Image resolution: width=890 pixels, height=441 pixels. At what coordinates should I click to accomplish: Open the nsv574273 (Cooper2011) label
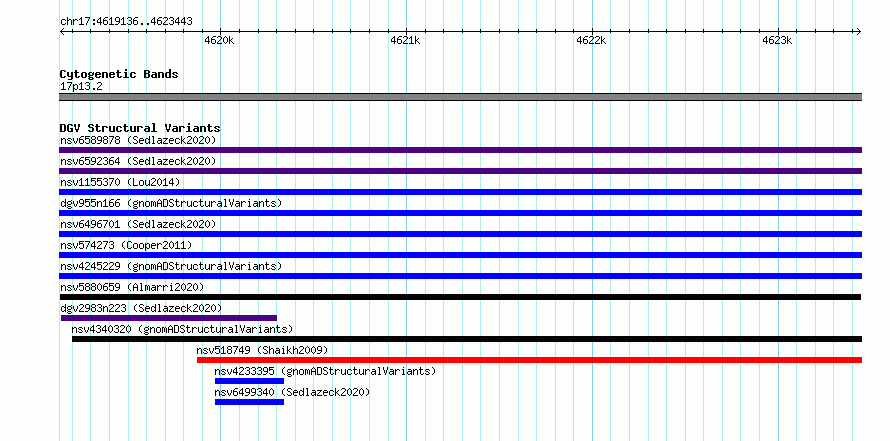tap(126, 245)
